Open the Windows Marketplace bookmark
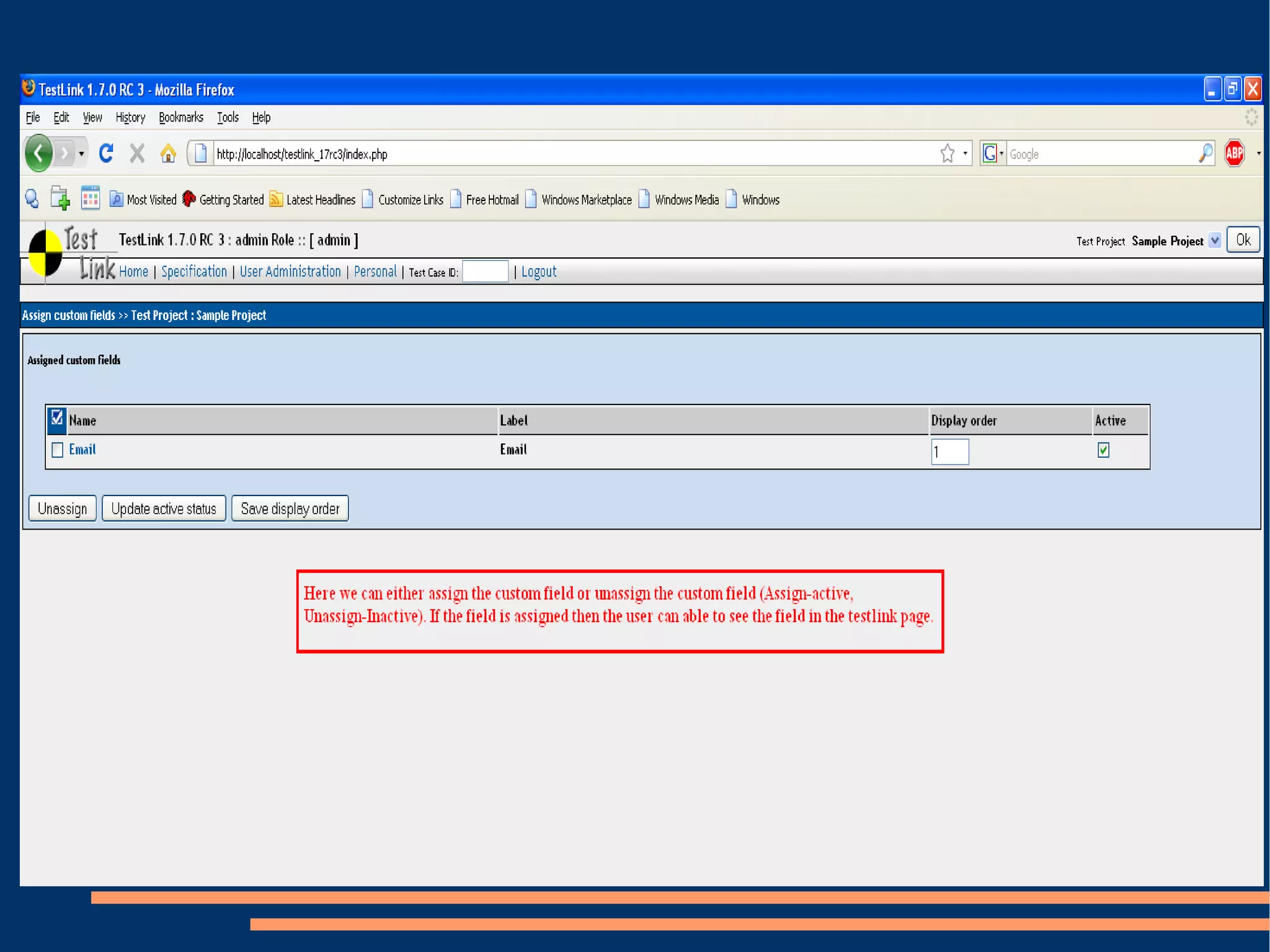Image resolution: width=1270 pixels, height=952 pixels. point(579,200)
